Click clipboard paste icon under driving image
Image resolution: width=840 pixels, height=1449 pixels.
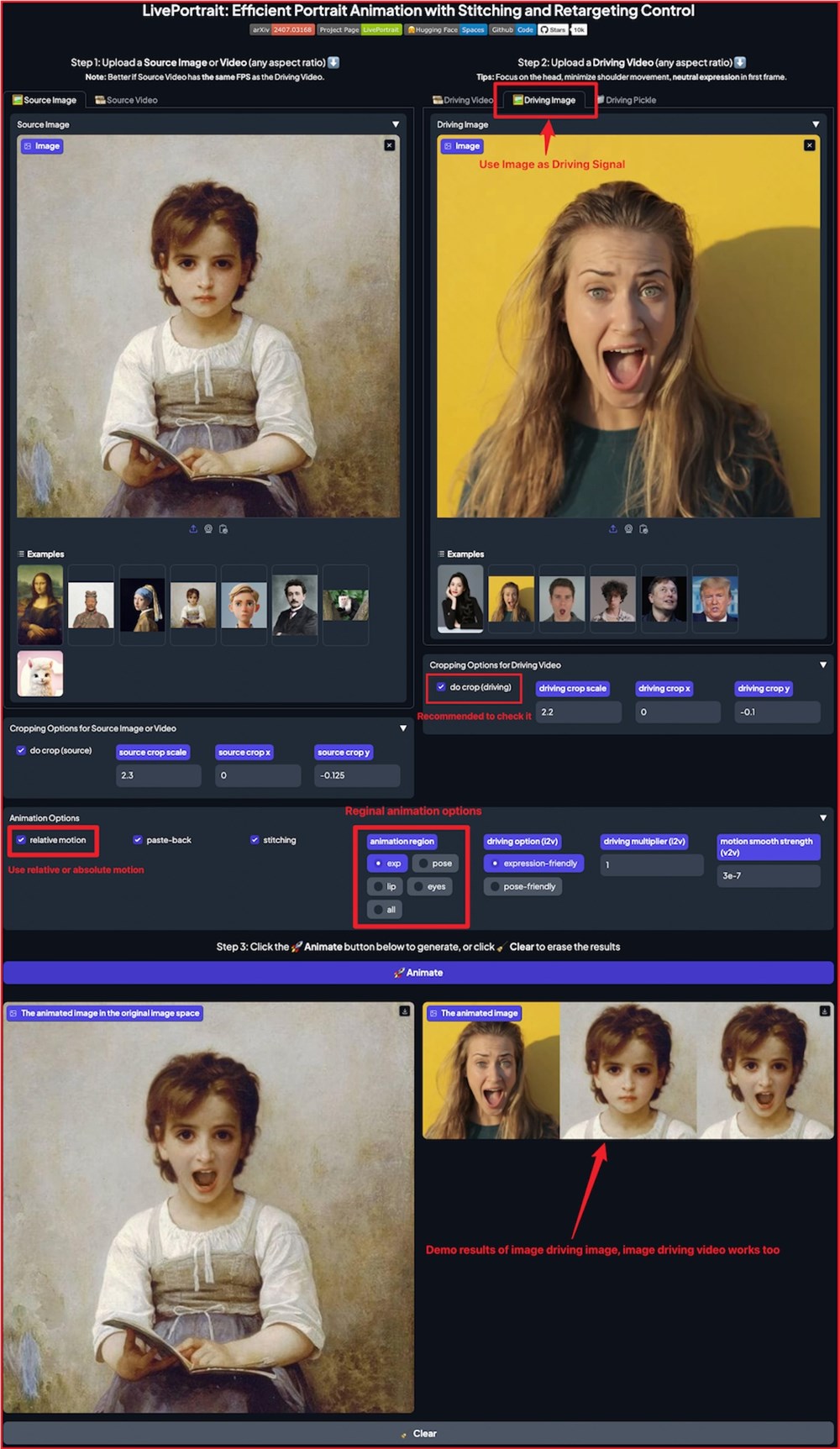coord(643,529)
